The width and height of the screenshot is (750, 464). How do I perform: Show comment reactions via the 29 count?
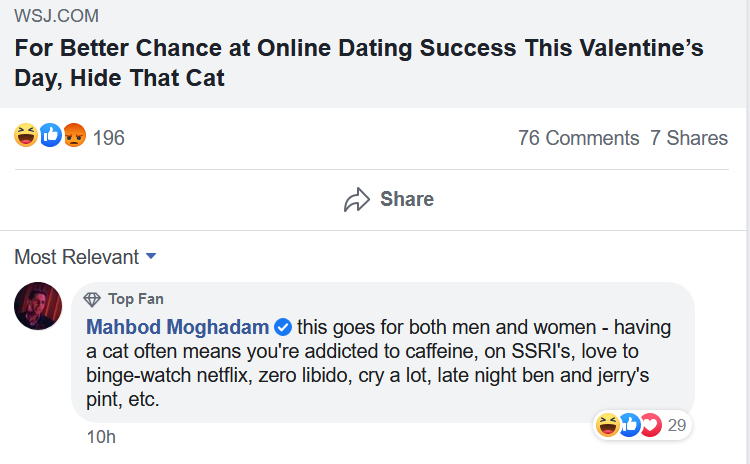677,425
